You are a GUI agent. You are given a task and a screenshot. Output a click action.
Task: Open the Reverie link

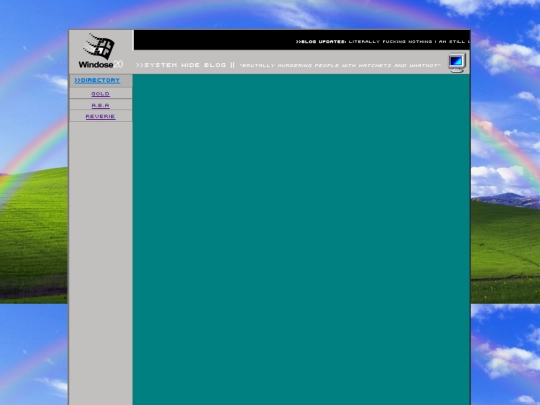[101, 116]
